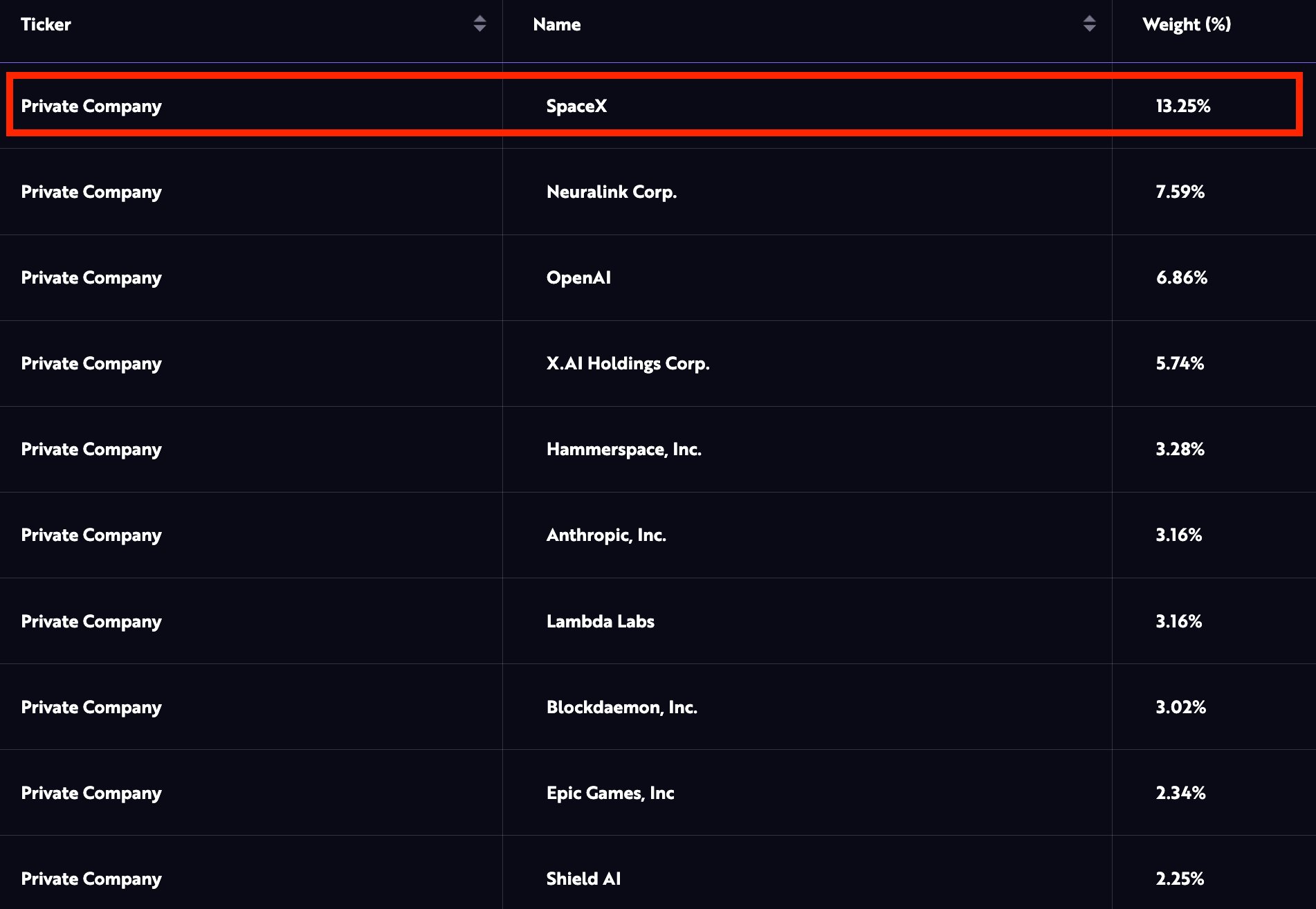Click Shield AI name cell

583,879
